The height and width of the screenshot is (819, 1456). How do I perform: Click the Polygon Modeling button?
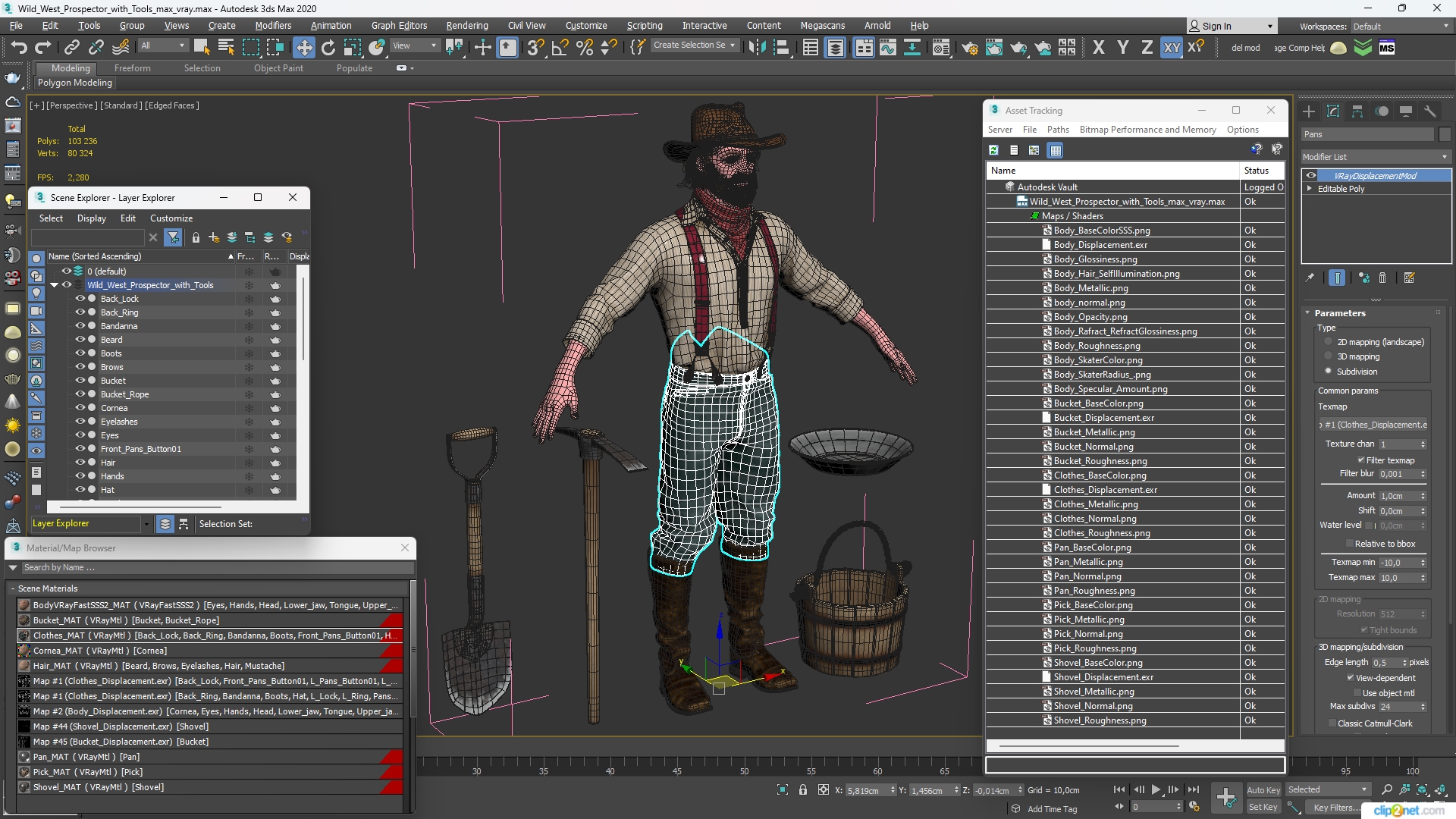[x=74, y=83]
